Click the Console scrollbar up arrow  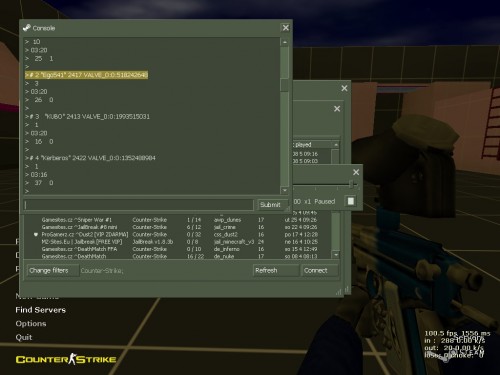coord(285,42)
